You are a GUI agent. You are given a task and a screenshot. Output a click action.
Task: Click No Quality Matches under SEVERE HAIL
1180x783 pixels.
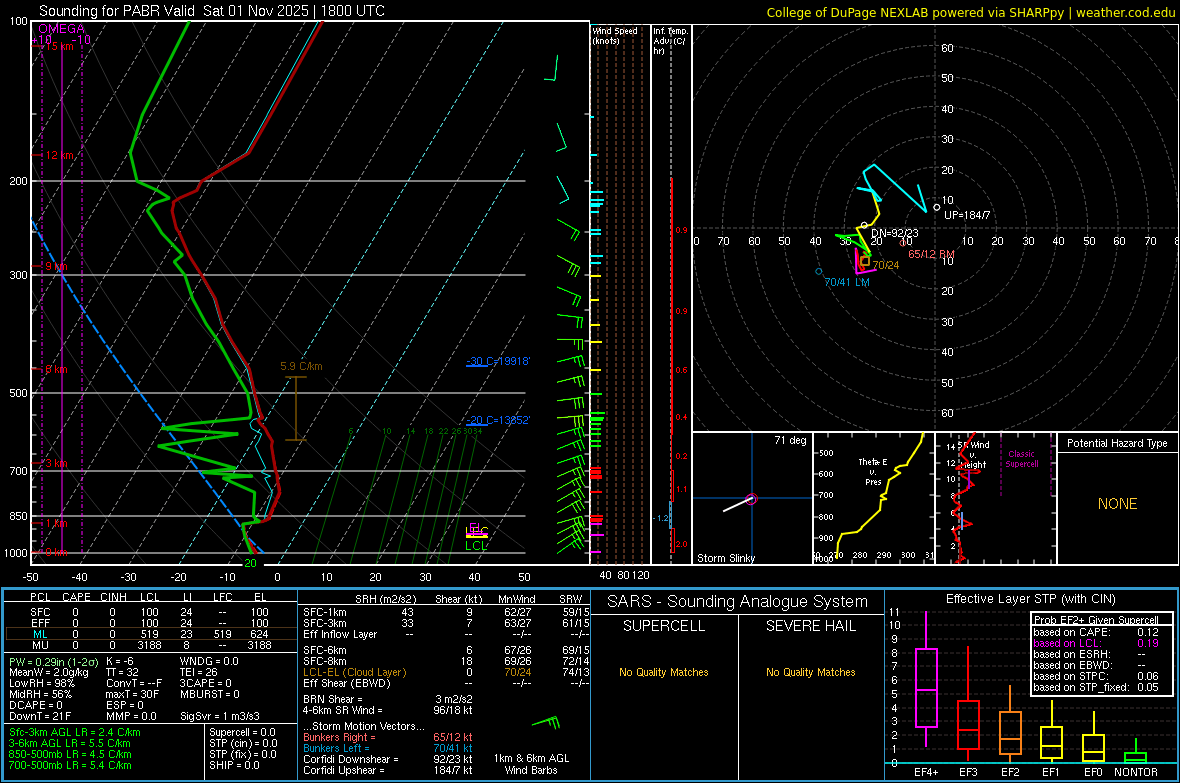point(810,672)
